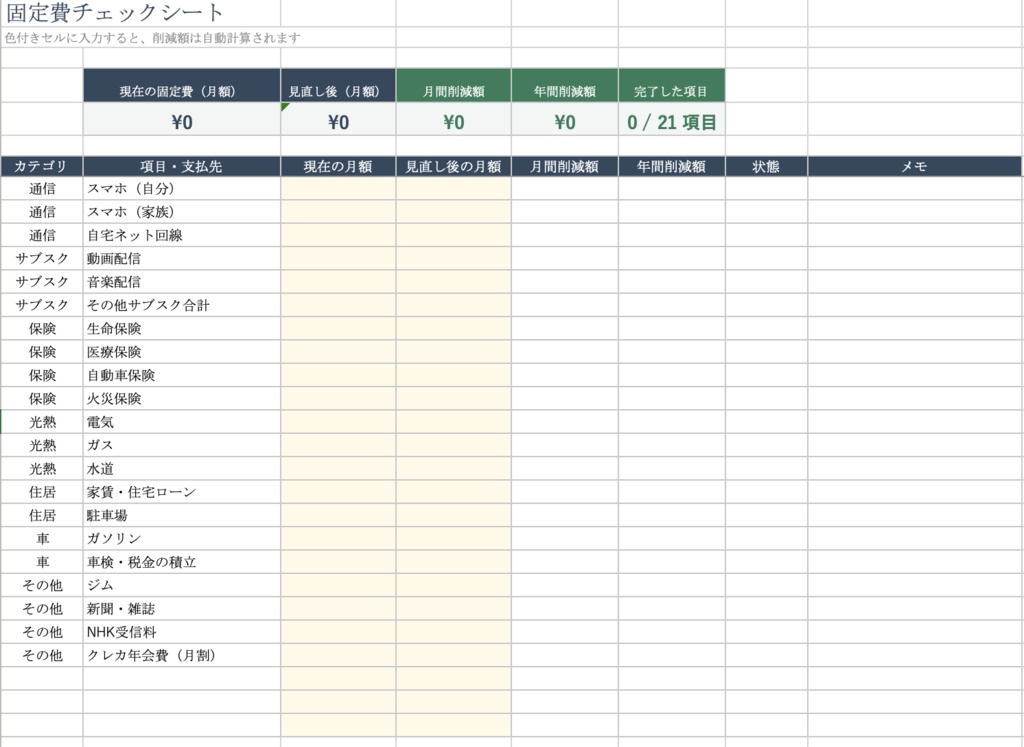
Task: Select the NHK受信料 item cell
Action: point(182,632)
